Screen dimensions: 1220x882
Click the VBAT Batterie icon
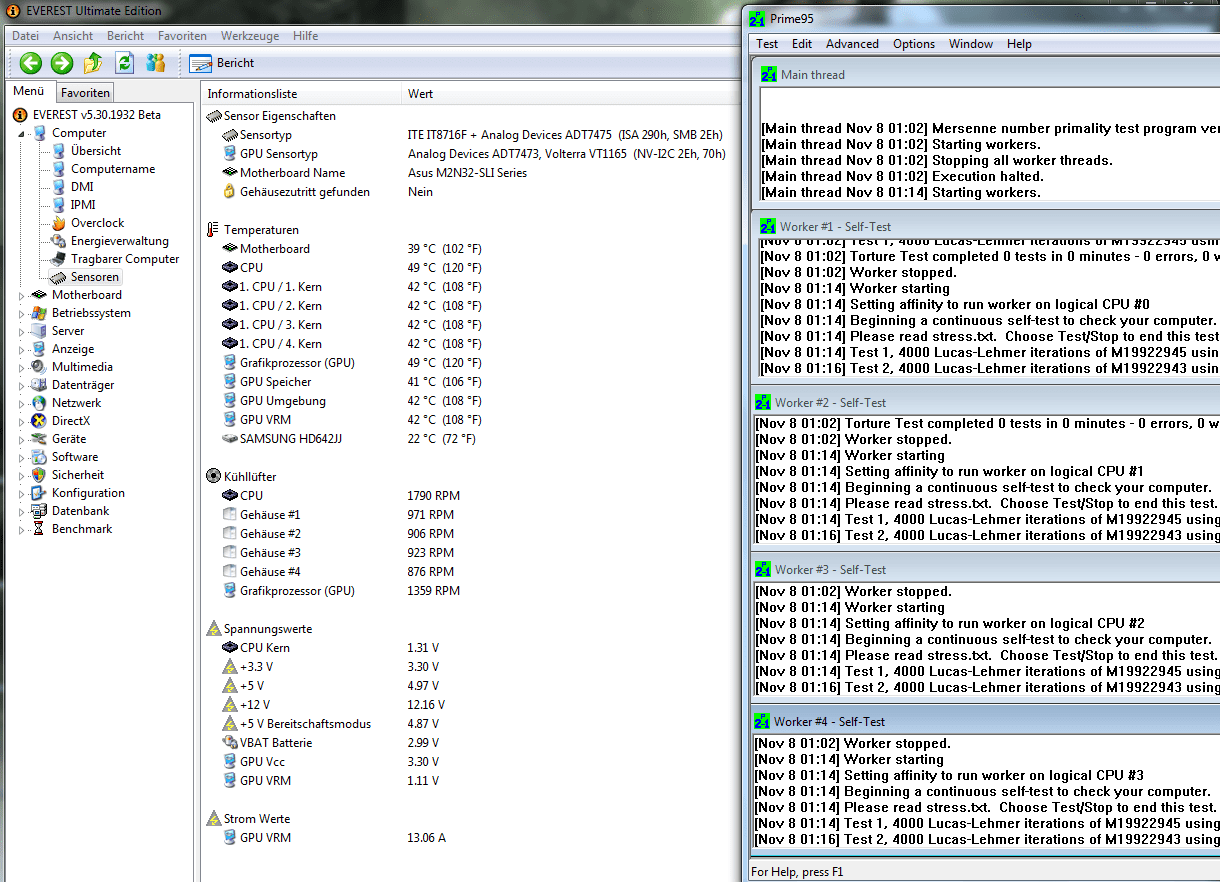pos(230,743)
